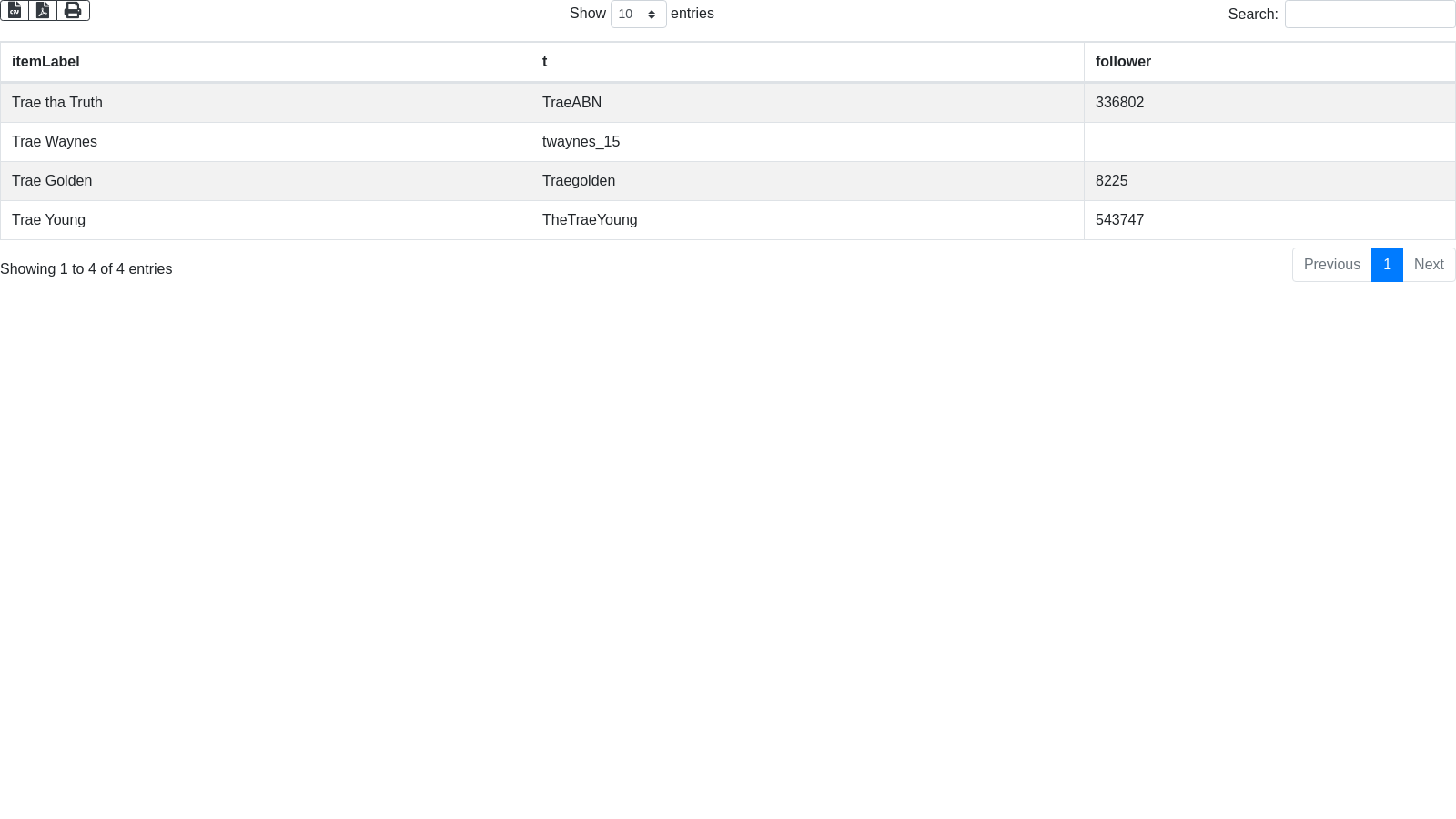
Task: Go to the Next page
Action: click(1429, 265)
